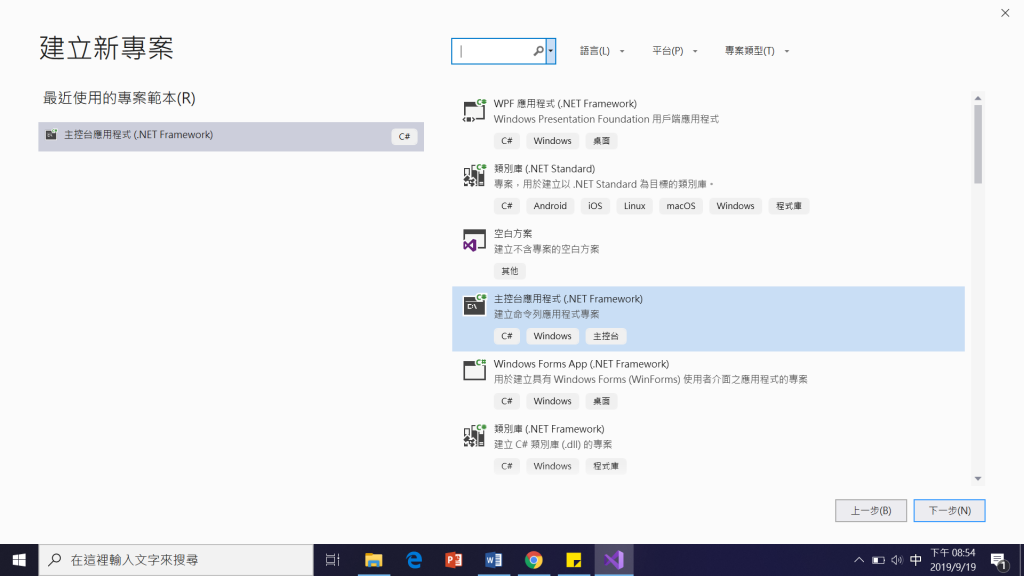Image resolution: width=1024 pixels, height=576 pixels.
Task: Click the search magnifier icon in template search
Action: click(538, 51)
